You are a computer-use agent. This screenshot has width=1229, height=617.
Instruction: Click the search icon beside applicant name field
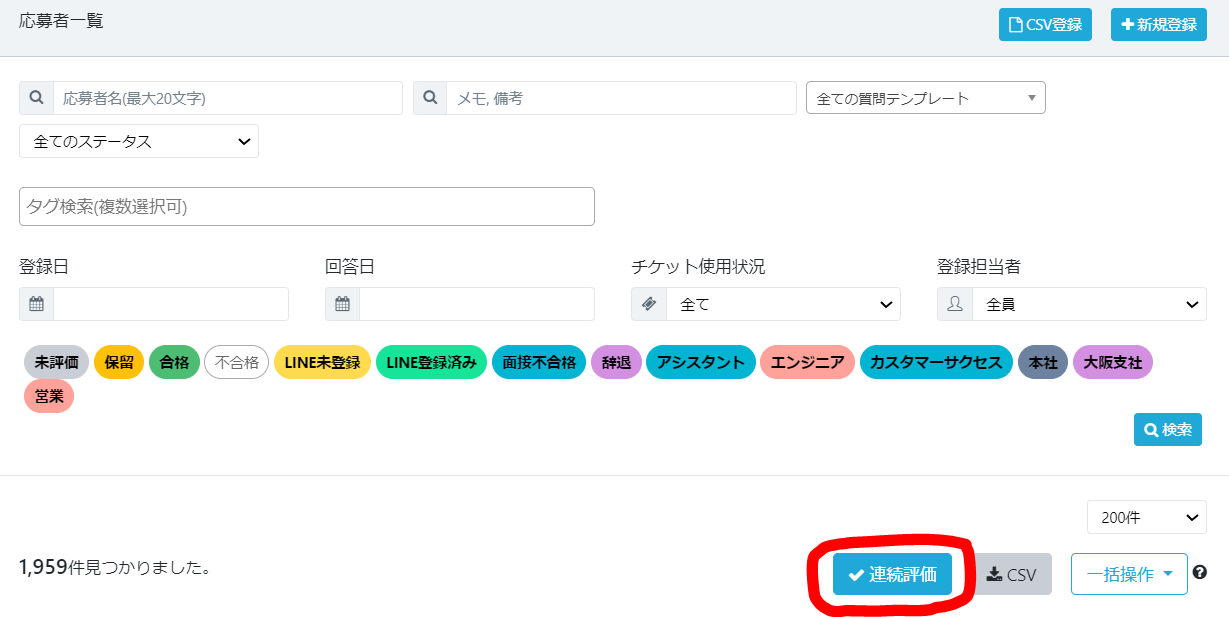36,98
